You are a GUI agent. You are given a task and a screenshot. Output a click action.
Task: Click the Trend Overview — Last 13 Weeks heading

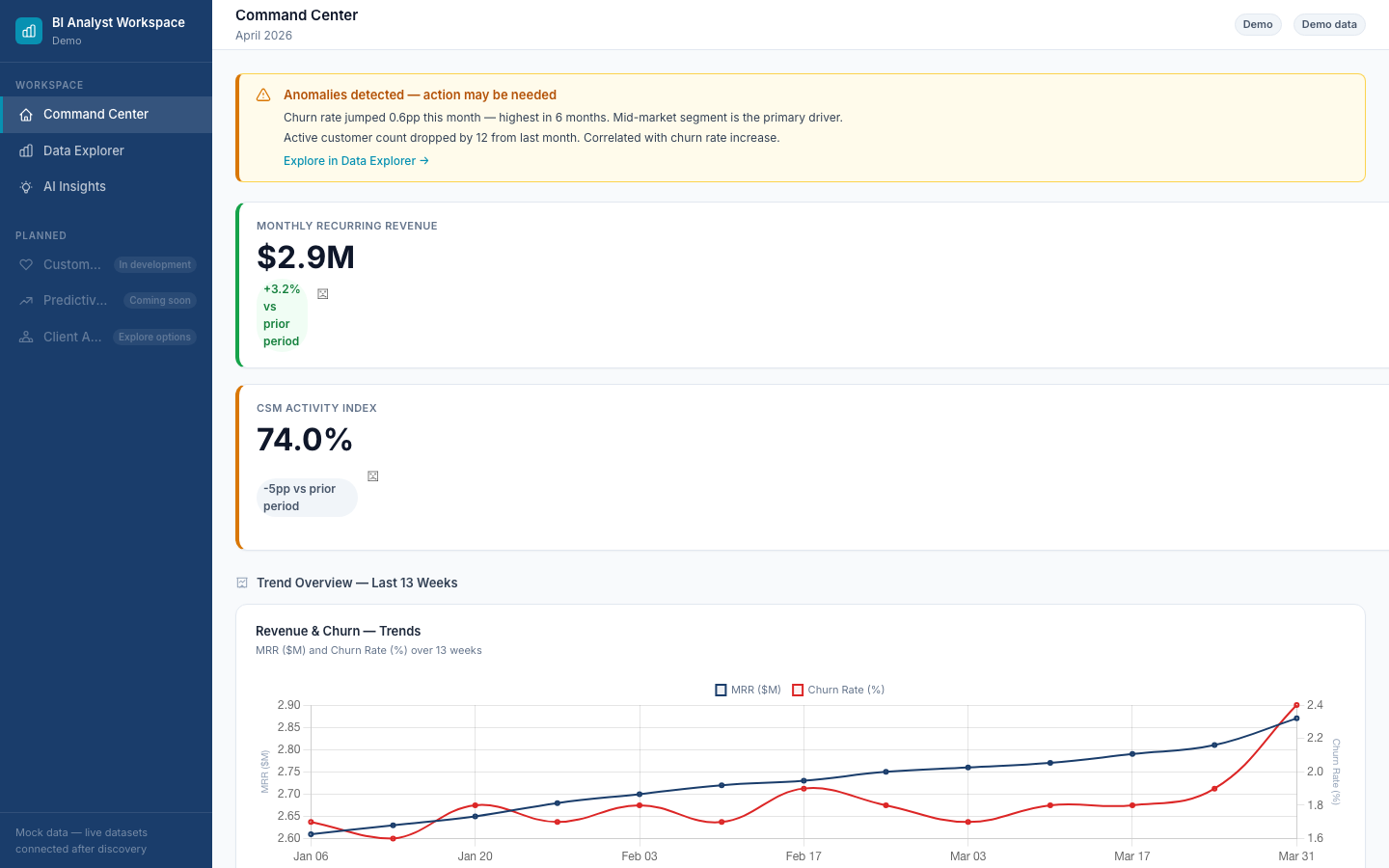click(x=357, y=583)
